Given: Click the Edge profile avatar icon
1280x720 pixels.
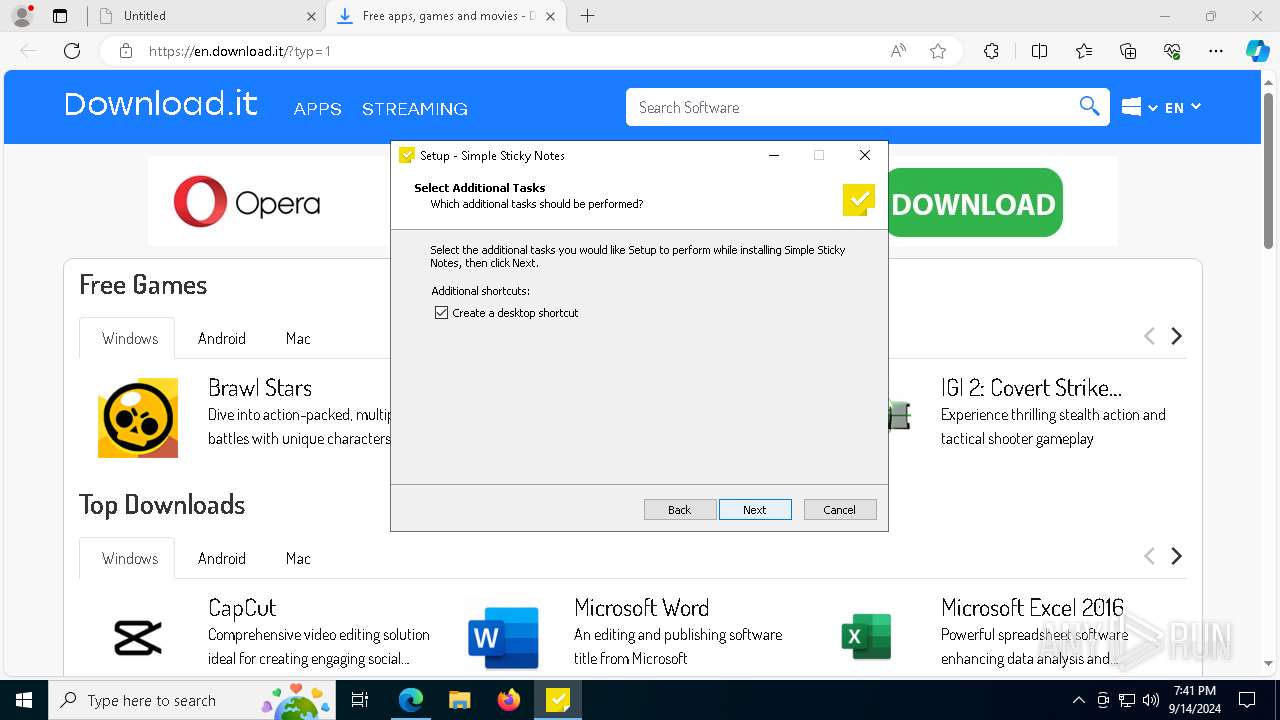Looking at the screenshot, I should tap(22, 16).
